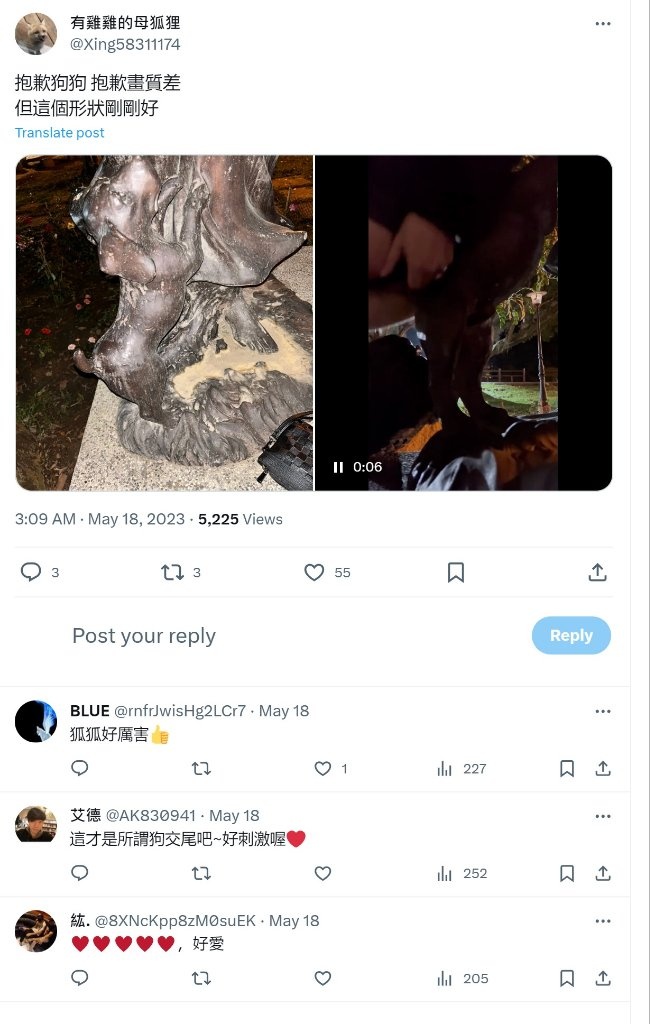
Task: Repost the main post with 3 reposts
Action: [172, 573]
